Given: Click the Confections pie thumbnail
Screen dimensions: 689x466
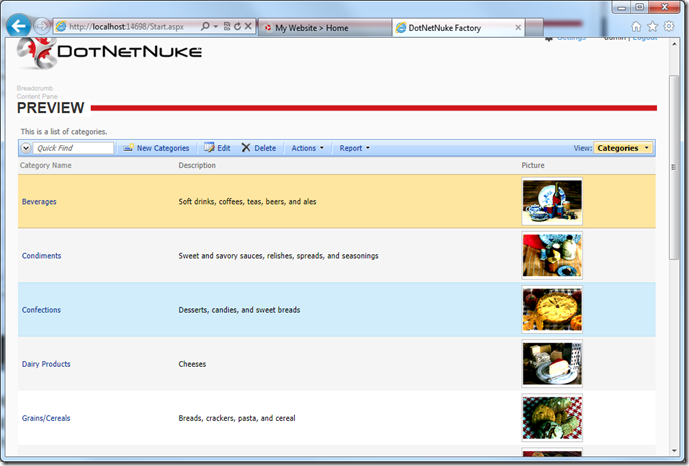Looking at the screenshot, I should click(552, 310).
